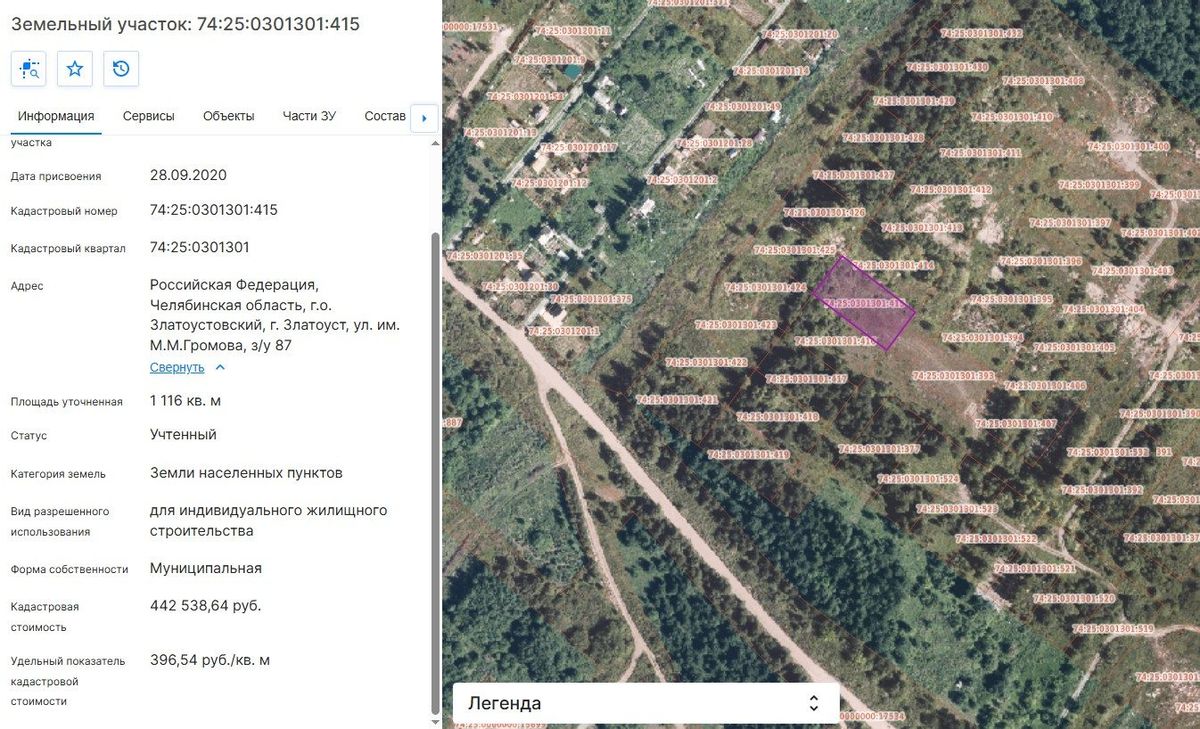
Task: Click cadastral cost 442 538,64 руб.
Action: [x=206, y=605]
